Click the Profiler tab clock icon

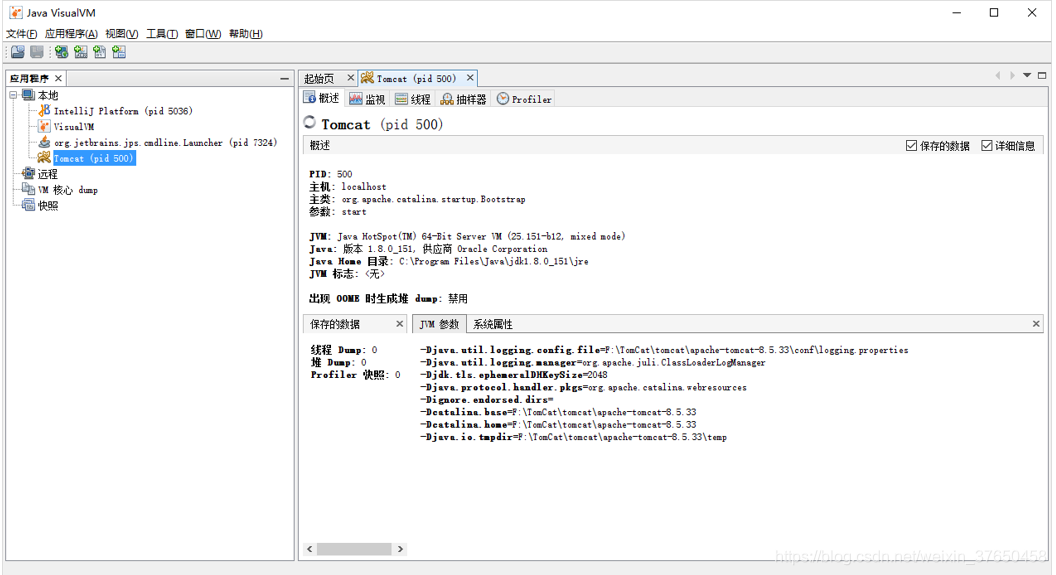[x=503, y=99]
